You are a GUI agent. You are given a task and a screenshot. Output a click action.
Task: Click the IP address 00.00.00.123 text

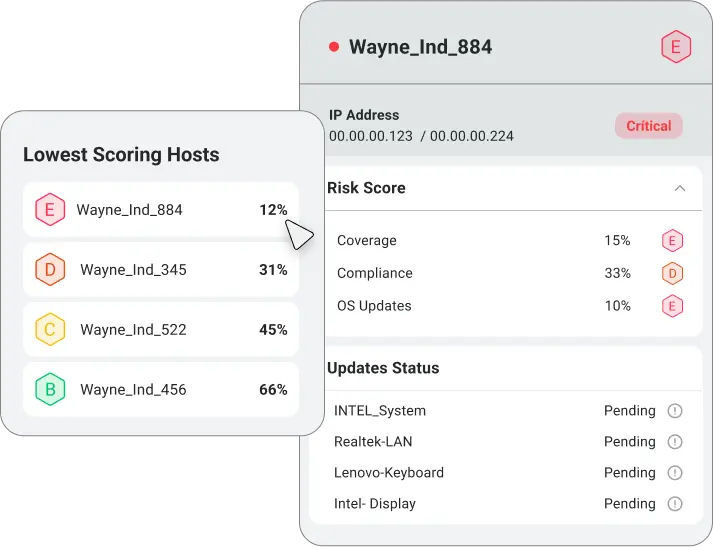pyautogui.click(x=371, y=136)
